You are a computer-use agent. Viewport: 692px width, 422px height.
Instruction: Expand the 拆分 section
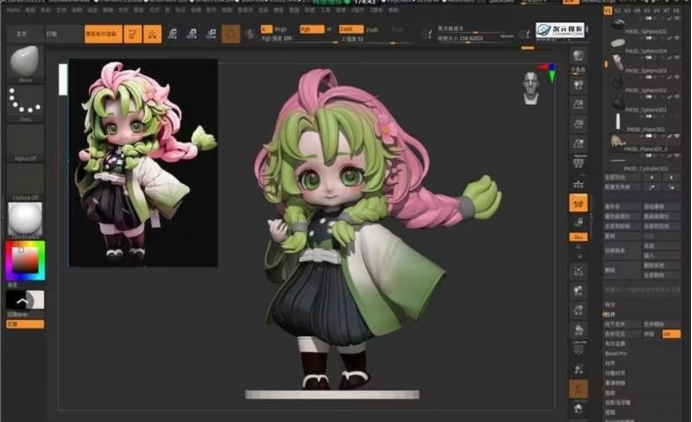click(x=610, y=305)
